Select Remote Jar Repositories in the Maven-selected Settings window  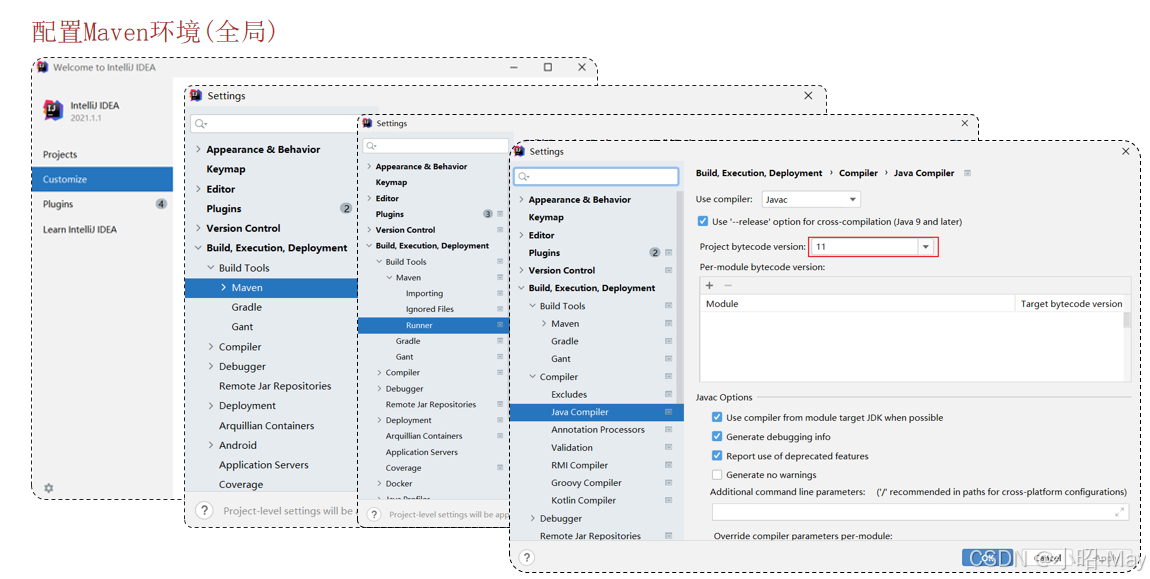275,386
